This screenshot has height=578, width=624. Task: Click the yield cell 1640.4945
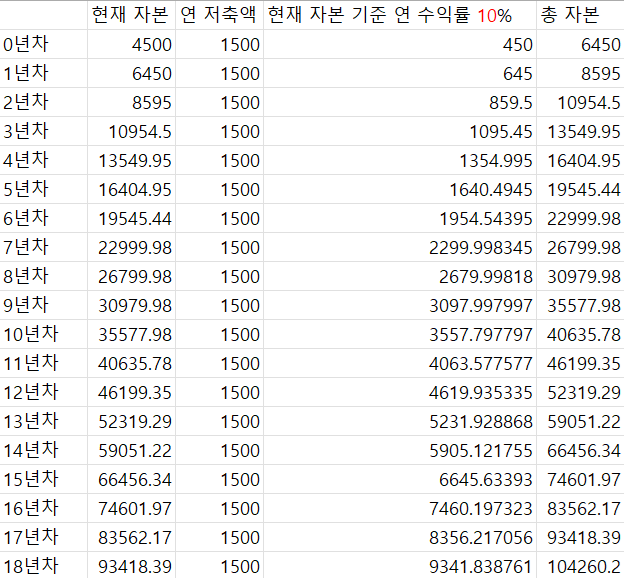tap(400, 189)
